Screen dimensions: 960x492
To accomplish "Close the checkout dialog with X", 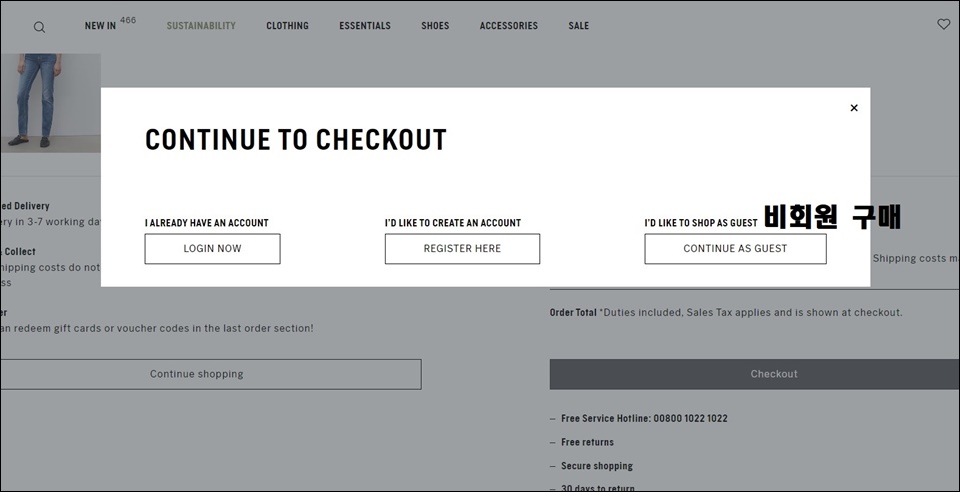I will point(854,108).
